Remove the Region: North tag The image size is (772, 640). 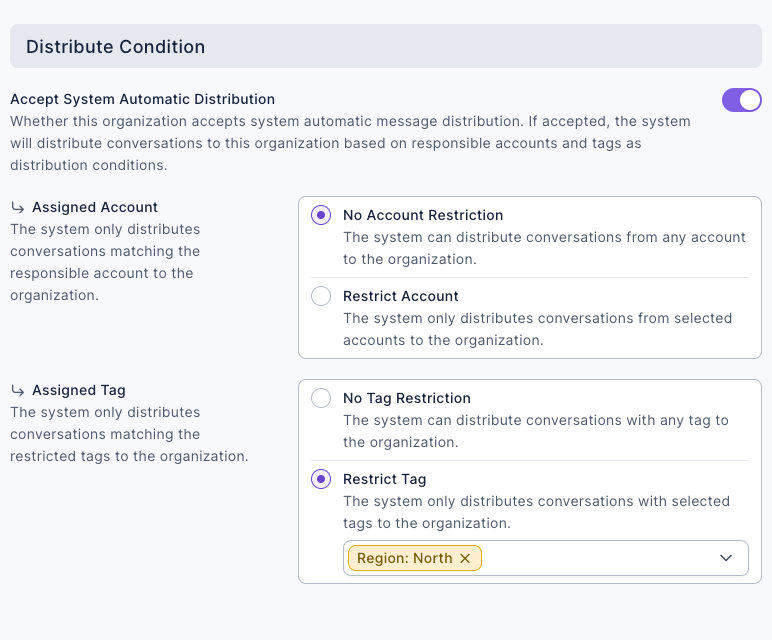465,558
